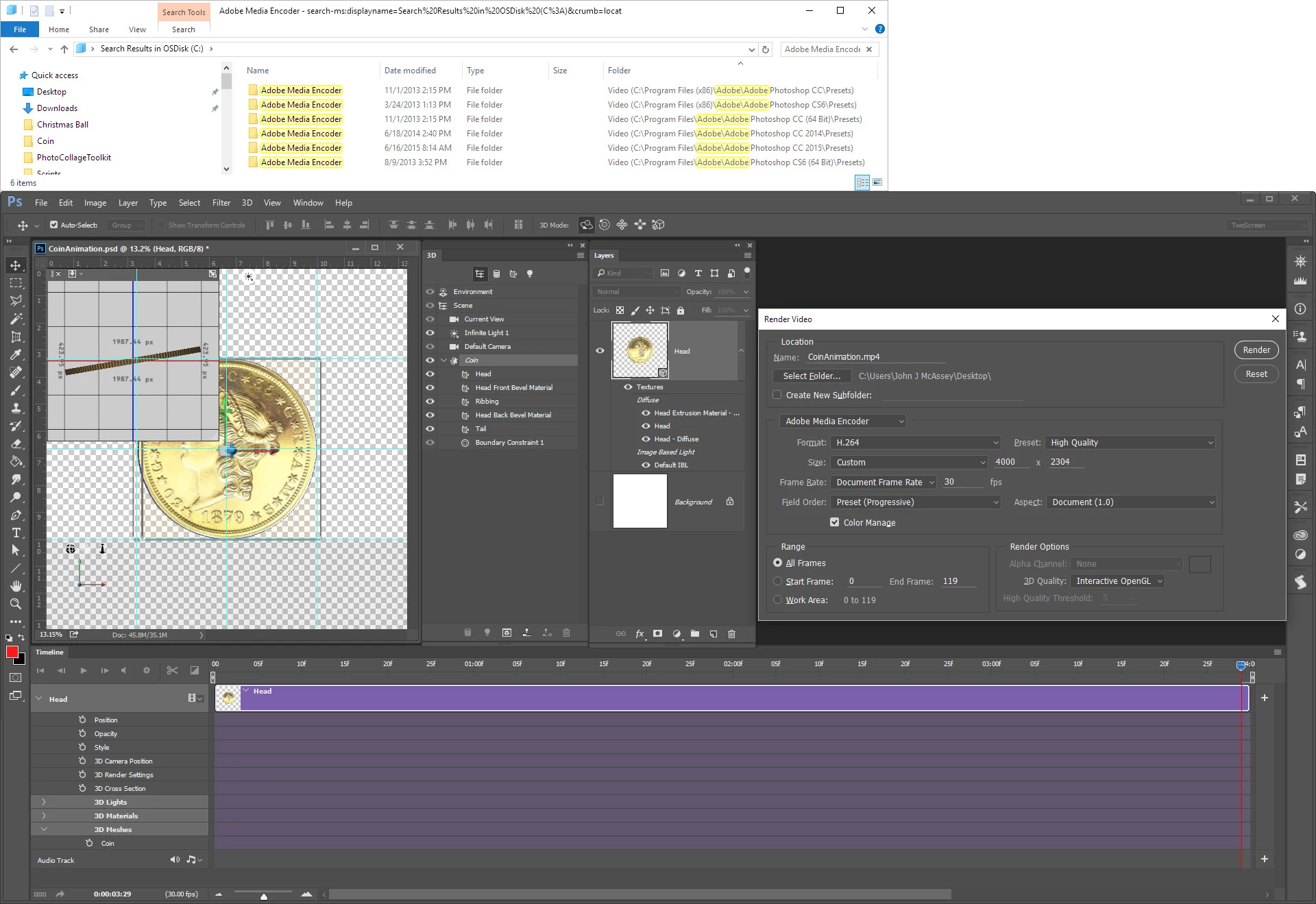Select the Move tool in toolbox
This screenshot has height=904, width=1316.
point(15,265)
